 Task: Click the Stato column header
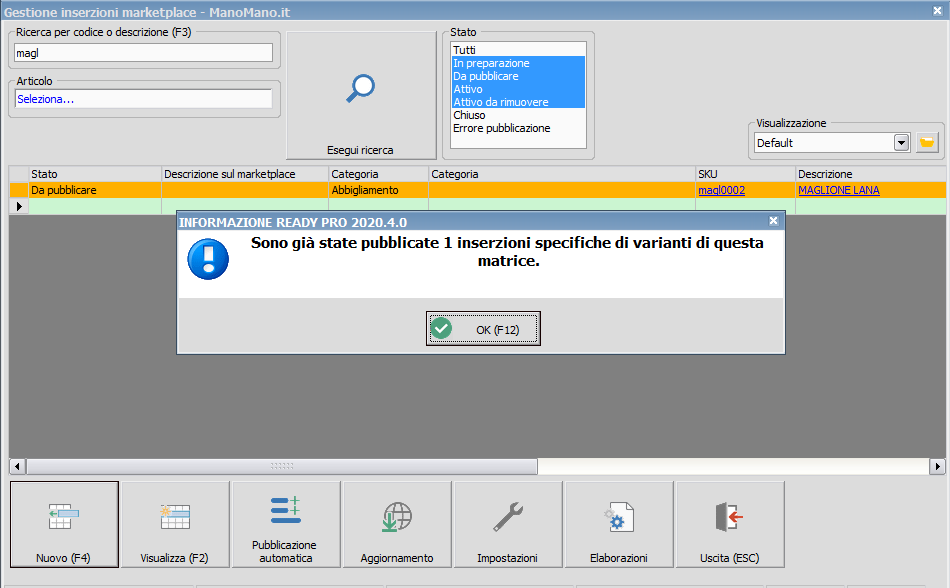(95, 174)
